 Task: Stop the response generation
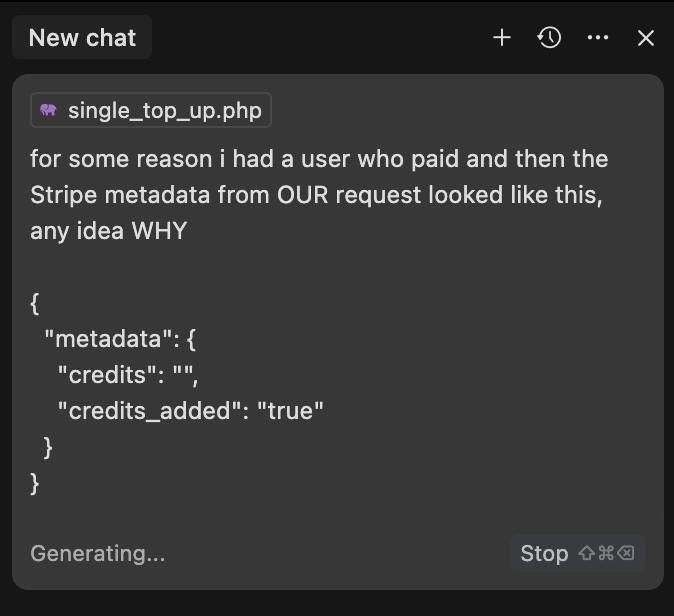click(544, 553)
